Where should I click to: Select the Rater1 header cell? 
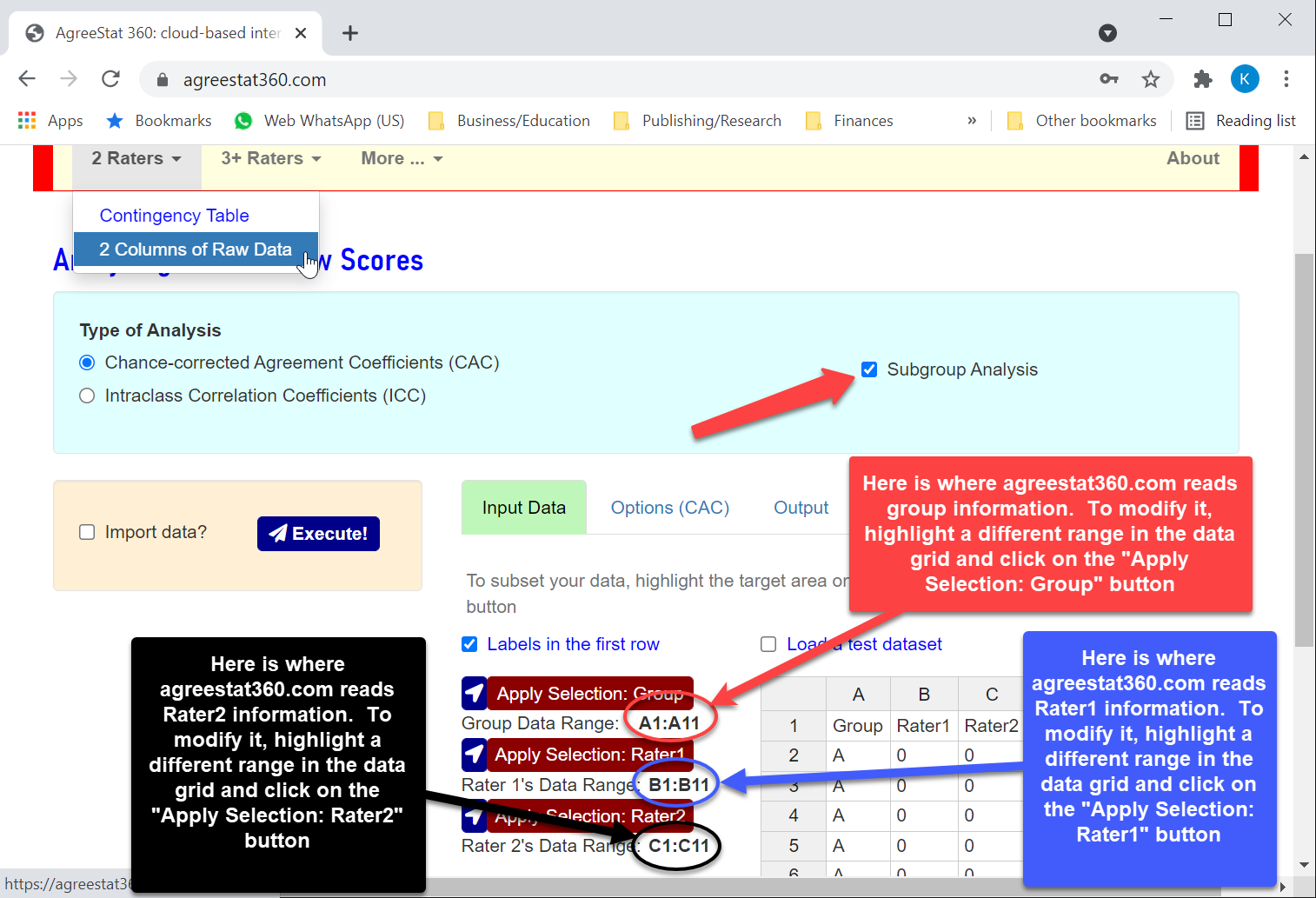924,726
